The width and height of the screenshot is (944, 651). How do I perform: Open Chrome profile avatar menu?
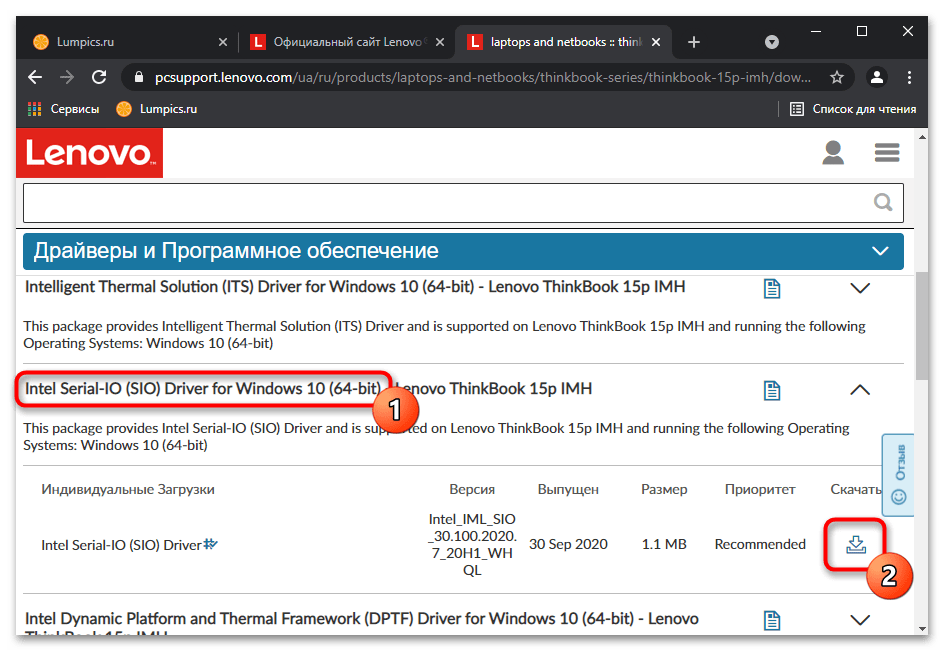(877, 77)
